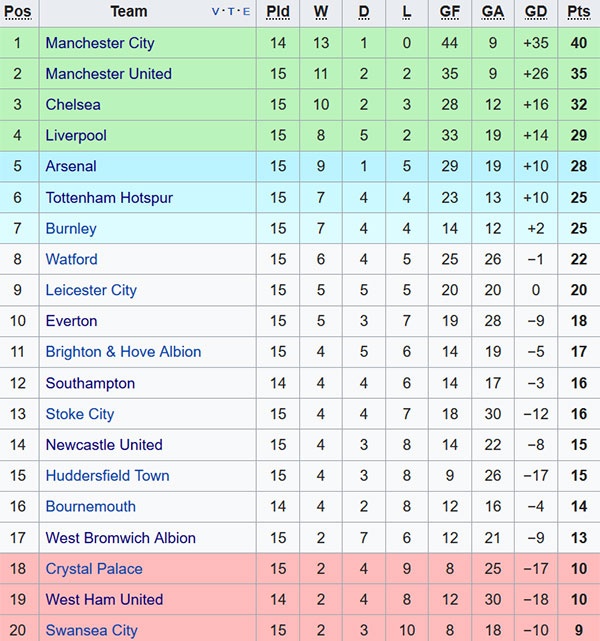Click the Manchester United team link
The height and width of the screenshot is (641, 600).
pyautogui.click(x=108, y=74)
